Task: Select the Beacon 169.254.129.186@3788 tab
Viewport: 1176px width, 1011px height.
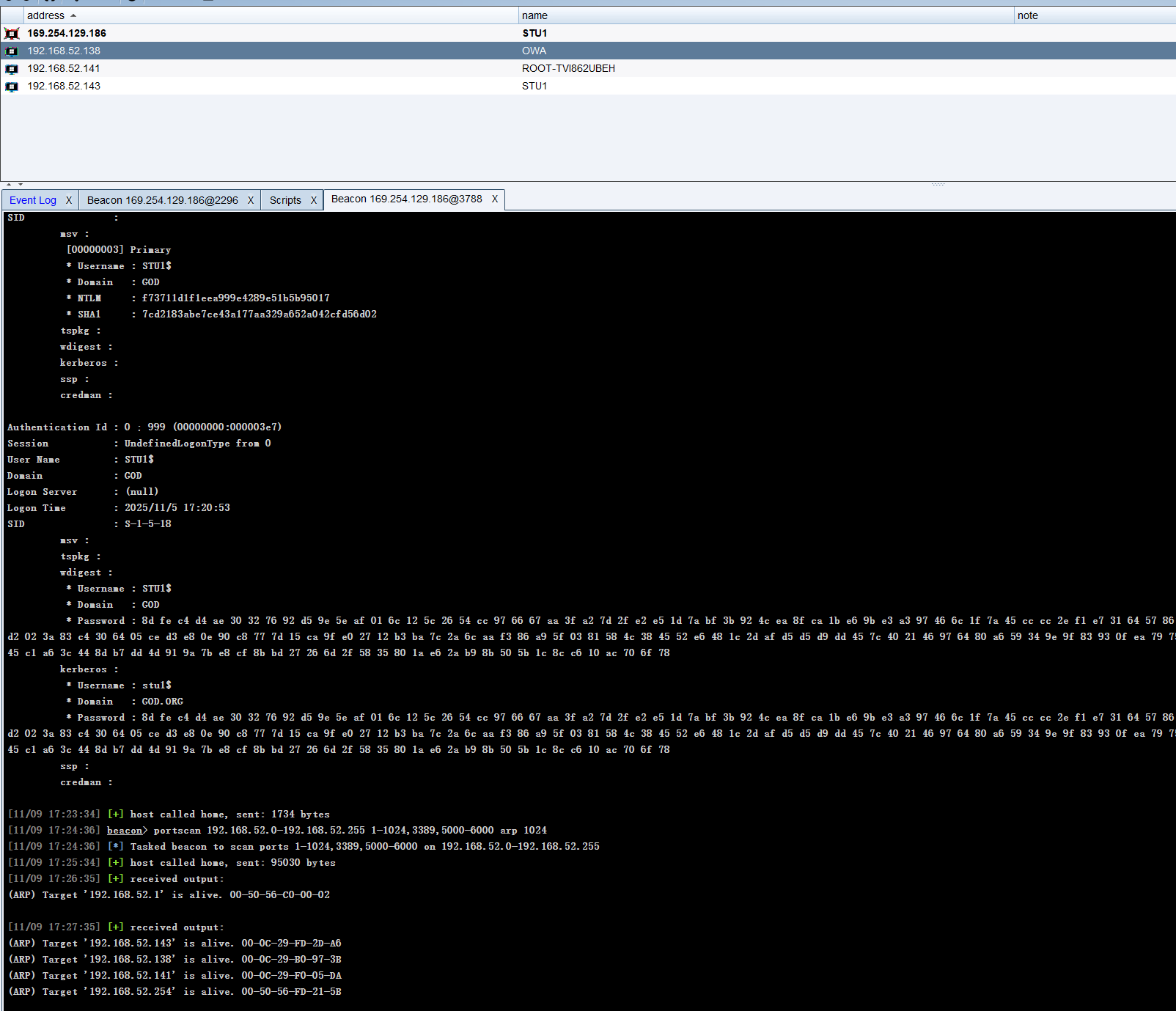Action: coord(407,199)
